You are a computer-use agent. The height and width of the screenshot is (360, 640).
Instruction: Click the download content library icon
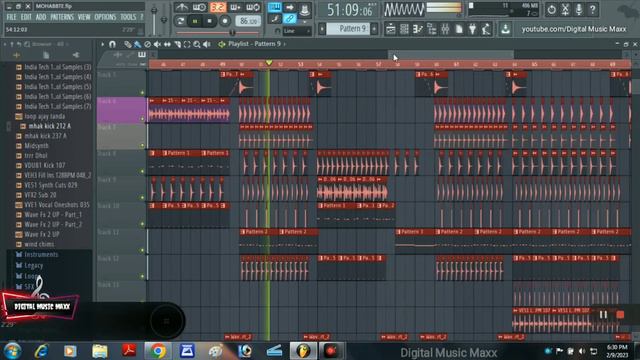(505, 29)
